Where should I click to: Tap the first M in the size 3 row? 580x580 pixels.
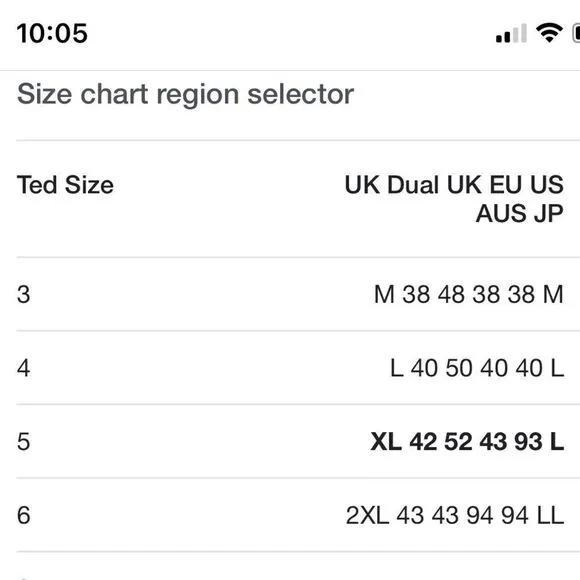pos(384,294)
